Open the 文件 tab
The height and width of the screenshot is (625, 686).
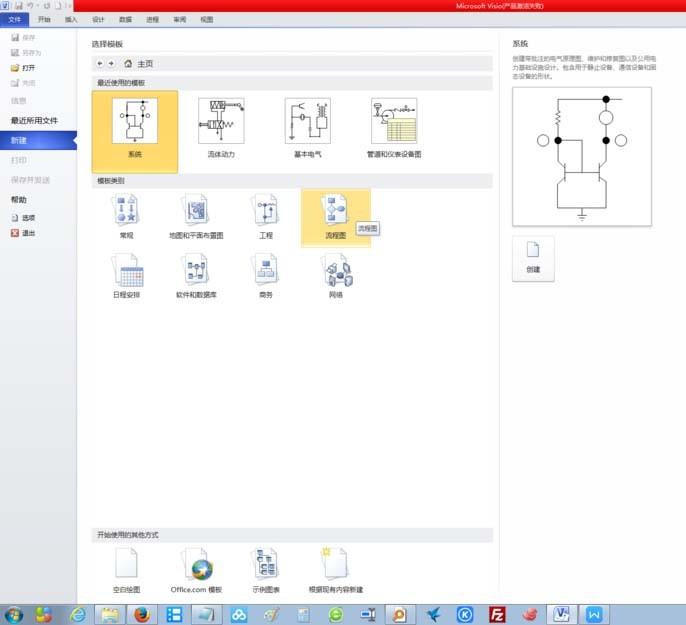pyautogui.click(x=14, y=20)
